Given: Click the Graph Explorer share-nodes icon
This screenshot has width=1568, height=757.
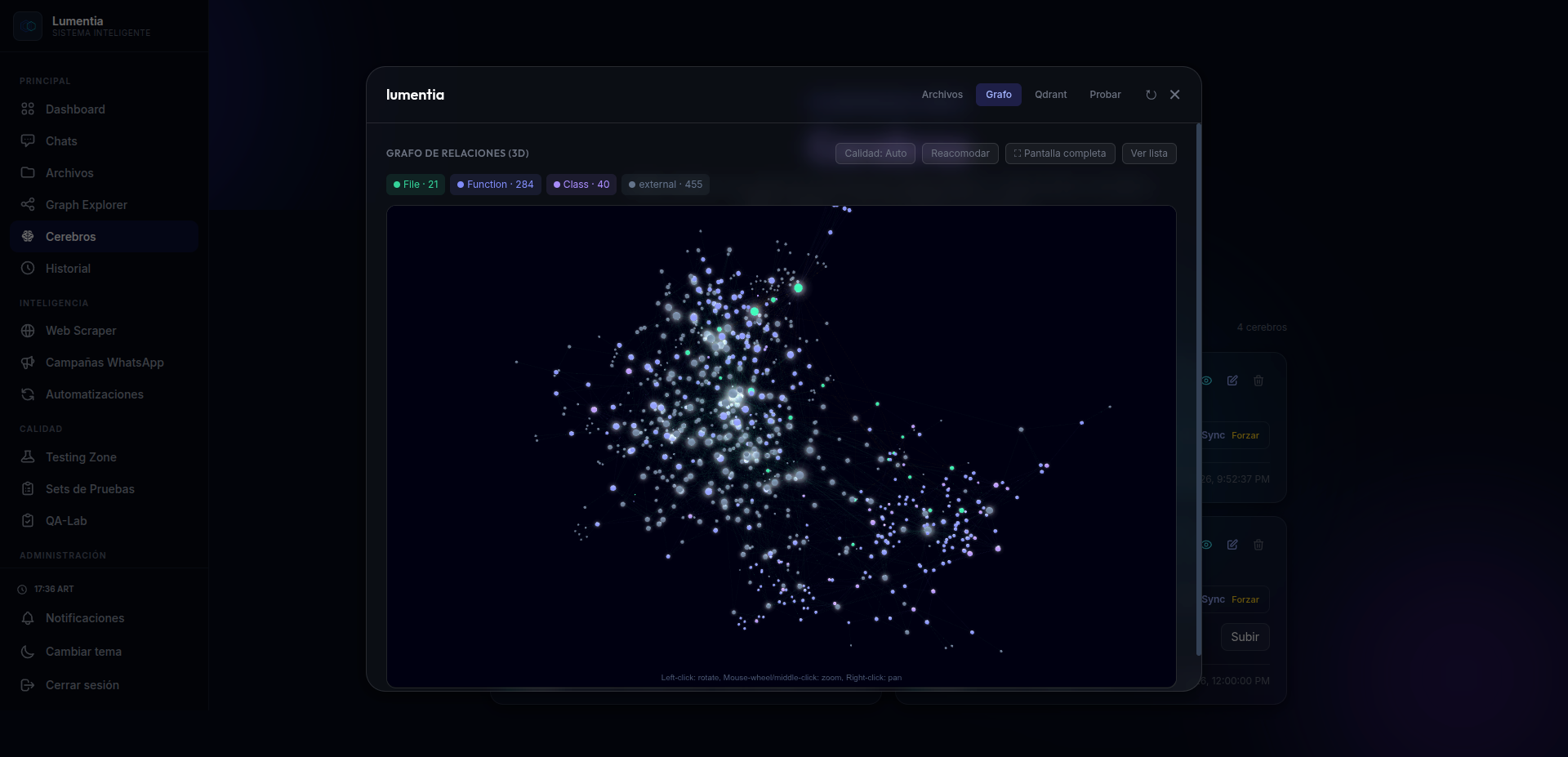Looking at the screenshot, I should [28, 205].
